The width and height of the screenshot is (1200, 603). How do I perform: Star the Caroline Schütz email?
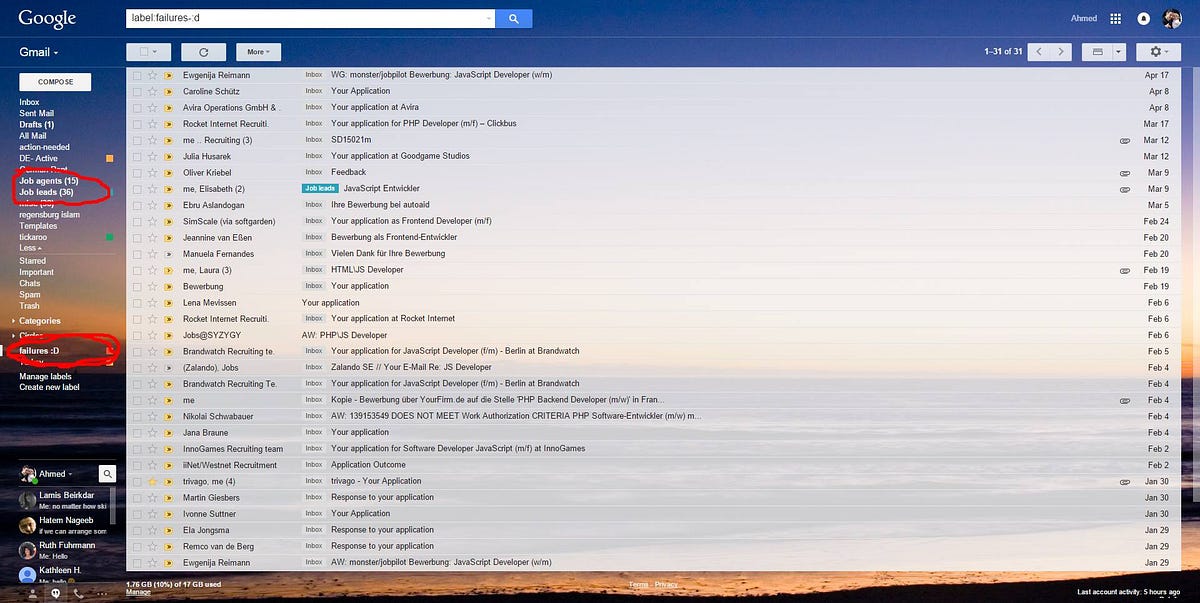point(153,91)
